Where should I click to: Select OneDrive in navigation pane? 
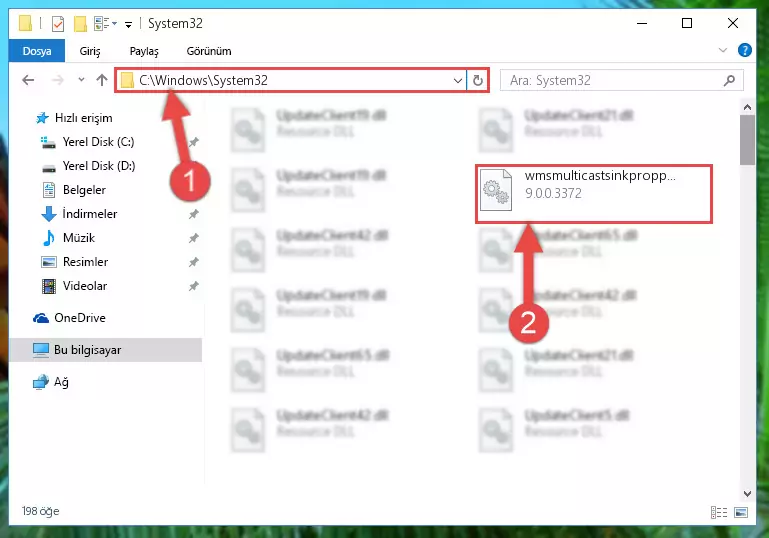pos(79,318)
